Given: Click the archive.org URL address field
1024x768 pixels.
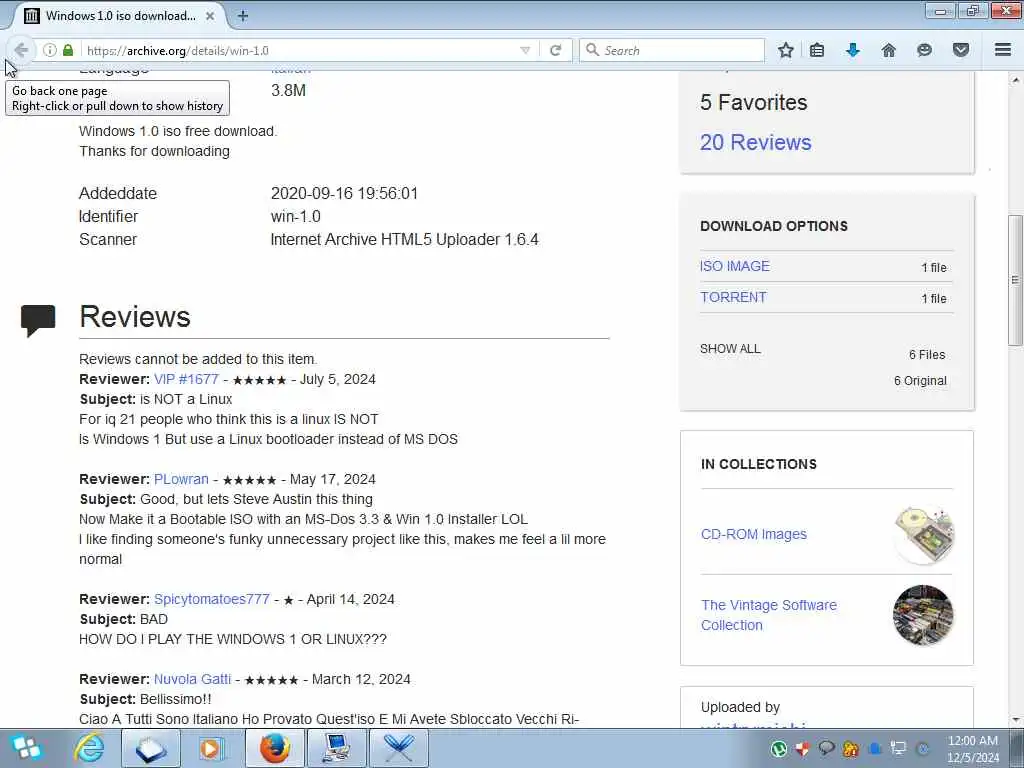Looking at the screenshot, I should (x=300, y=50).
